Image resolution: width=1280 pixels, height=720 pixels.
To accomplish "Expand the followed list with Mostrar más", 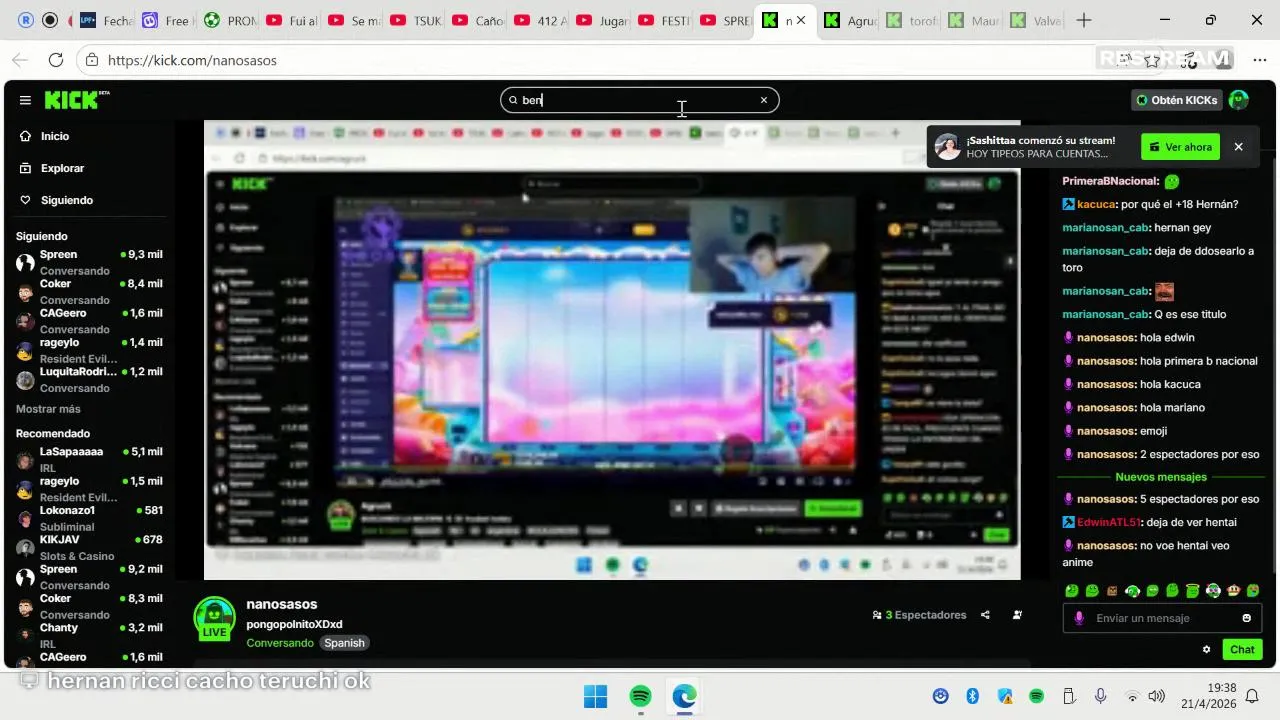I will [48, 409].
